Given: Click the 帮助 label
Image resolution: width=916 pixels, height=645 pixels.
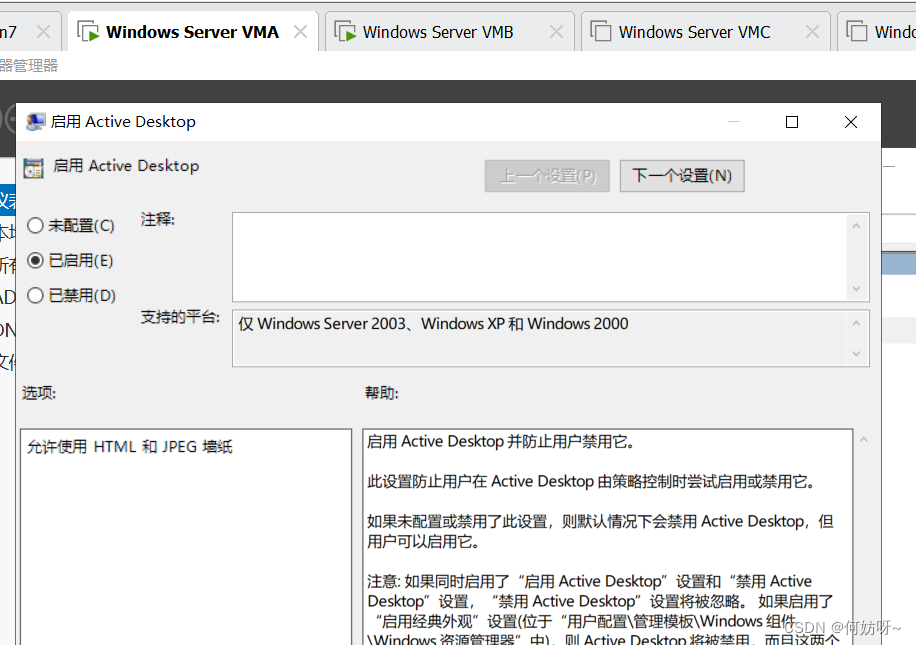Looking at the screenshot, I should point(381,393).
